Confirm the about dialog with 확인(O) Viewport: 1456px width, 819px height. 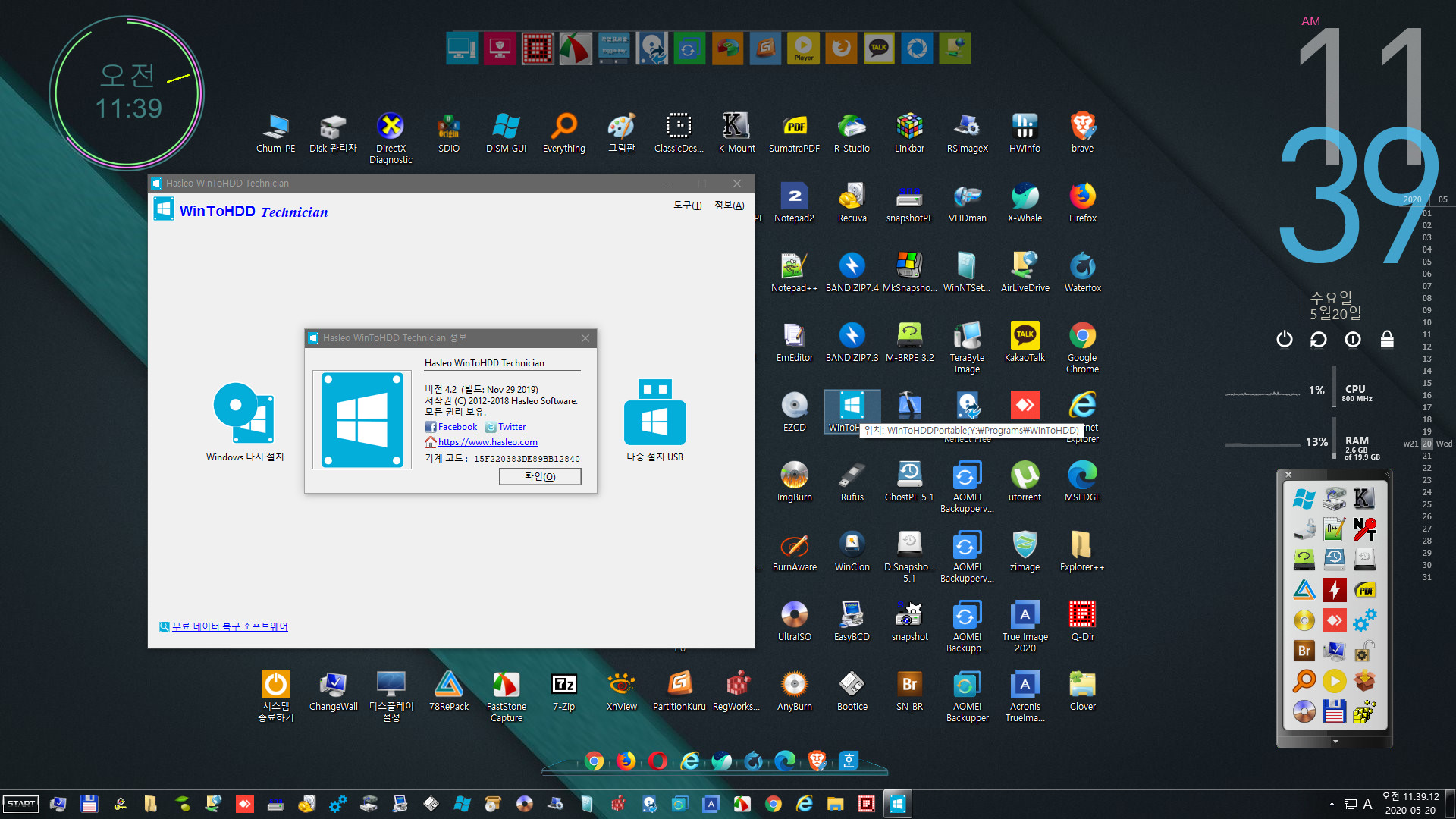coord(540,476)
